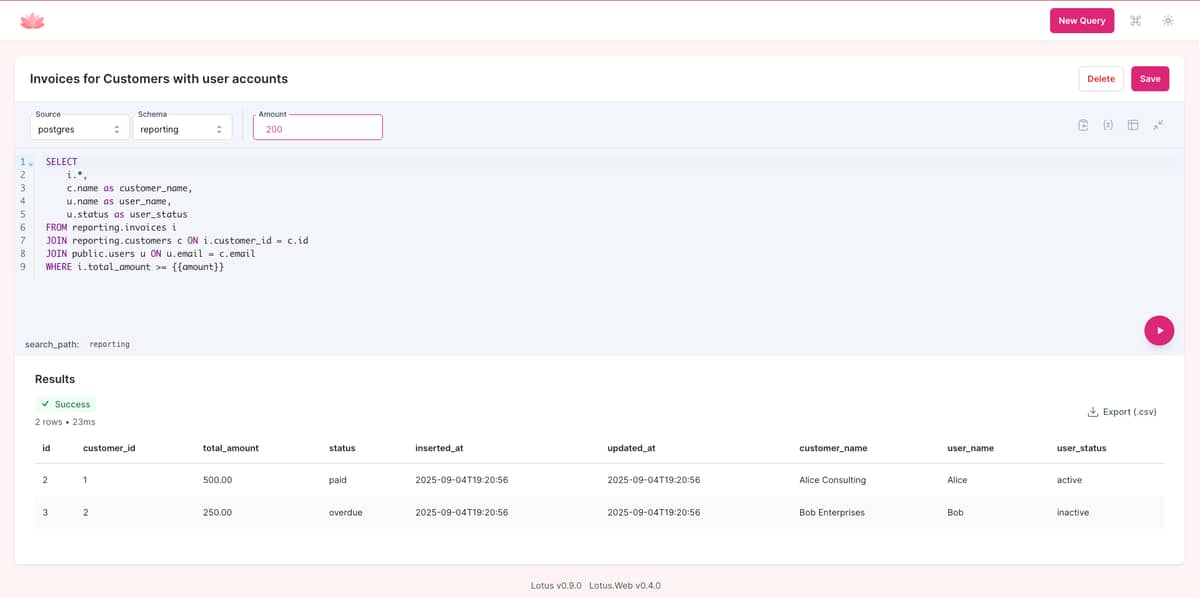Focus the Amount input field

point(317,129)
